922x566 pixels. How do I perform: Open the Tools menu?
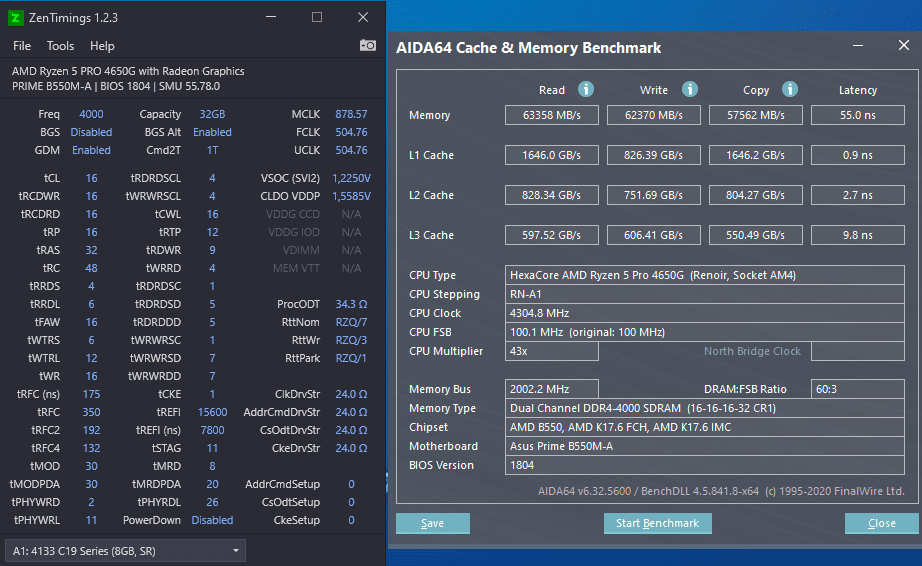(60, 46)
